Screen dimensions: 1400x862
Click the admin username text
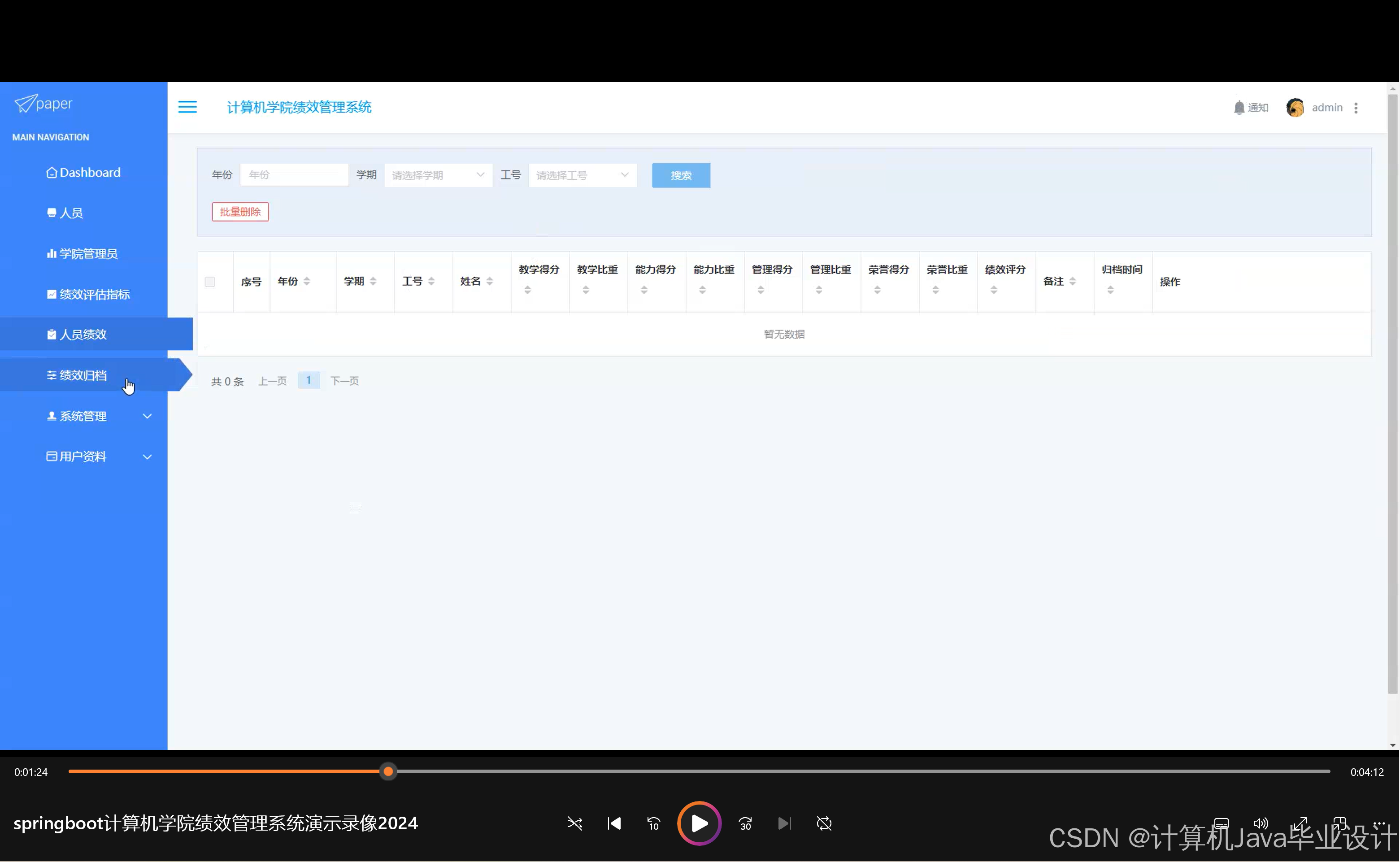(x=1327, y=108)
